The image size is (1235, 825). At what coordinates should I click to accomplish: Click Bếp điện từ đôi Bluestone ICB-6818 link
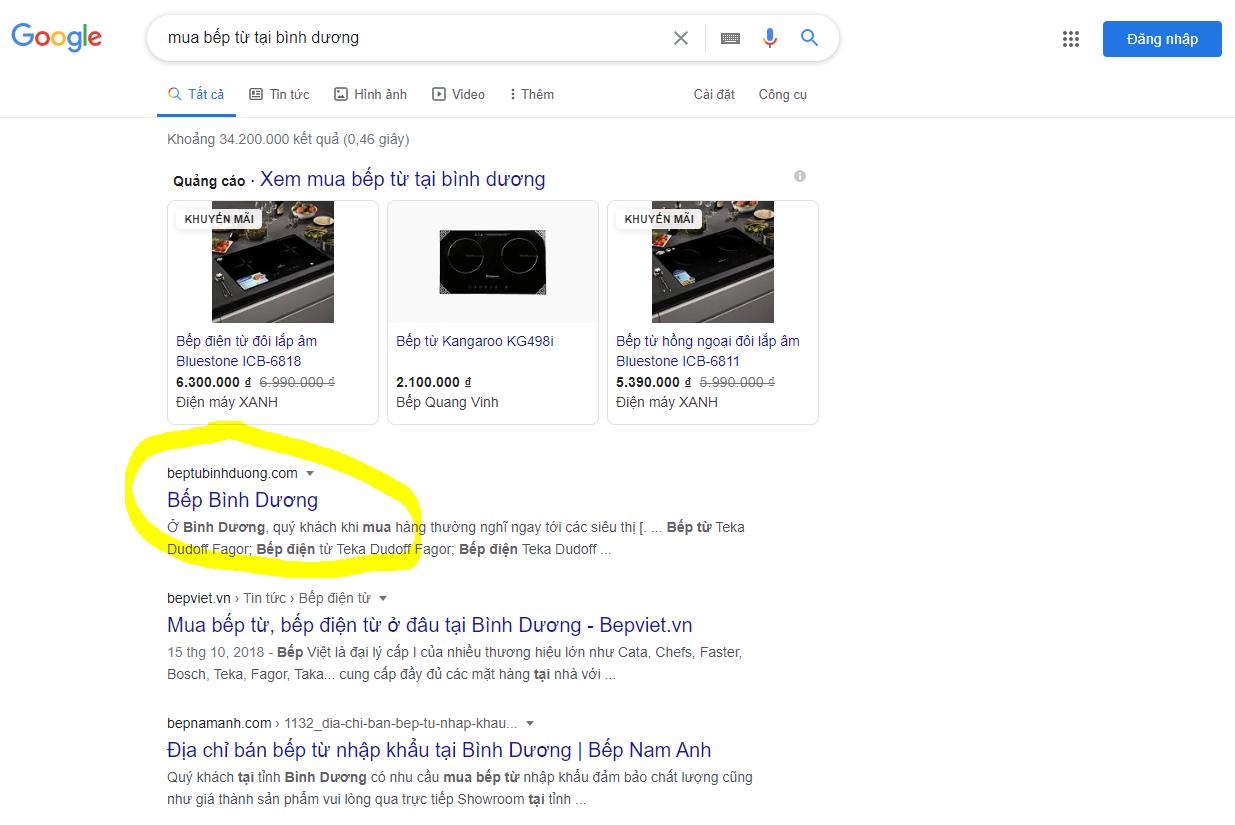tap(247, 351)
